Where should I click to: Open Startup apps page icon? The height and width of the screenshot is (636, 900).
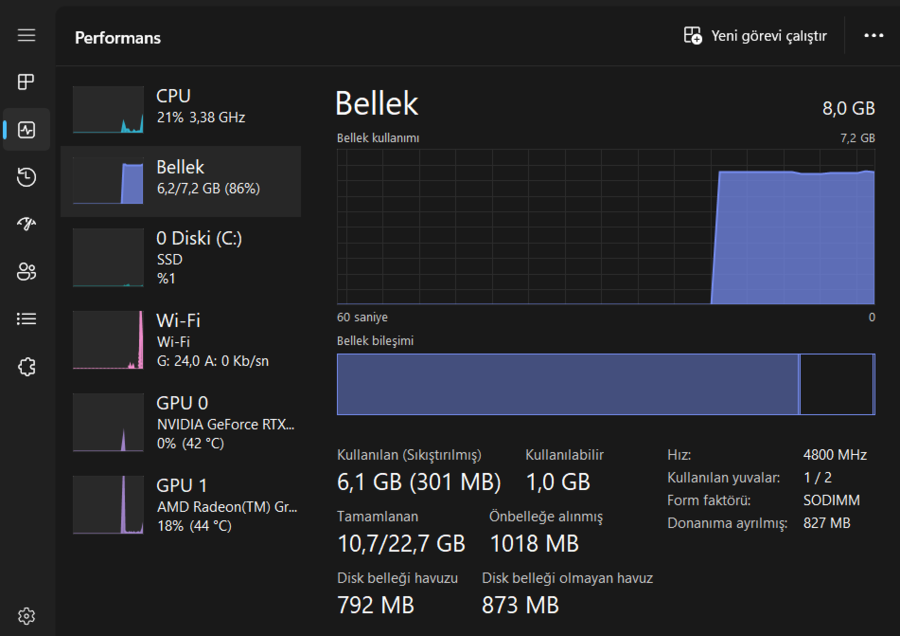pyautogui.click(x=26, y=224)
